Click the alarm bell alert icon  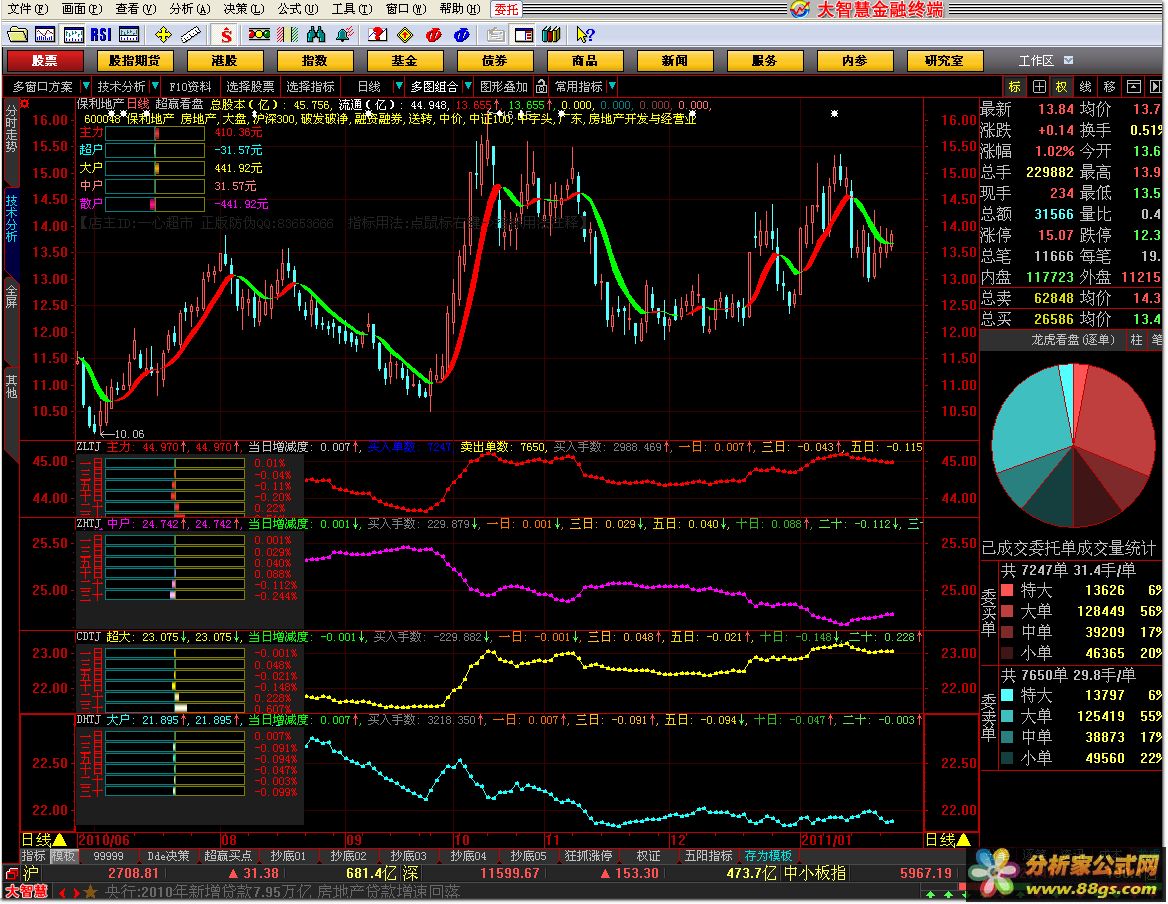point(344,34)
